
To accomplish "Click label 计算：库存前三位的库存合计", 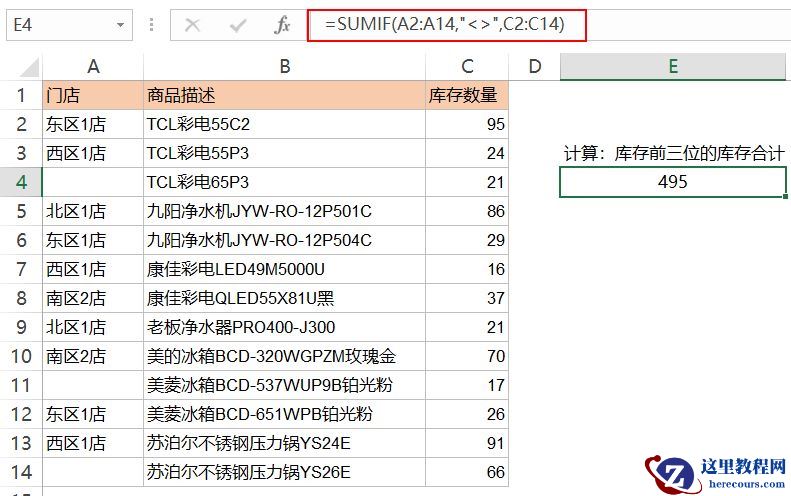I will point(674,153).
